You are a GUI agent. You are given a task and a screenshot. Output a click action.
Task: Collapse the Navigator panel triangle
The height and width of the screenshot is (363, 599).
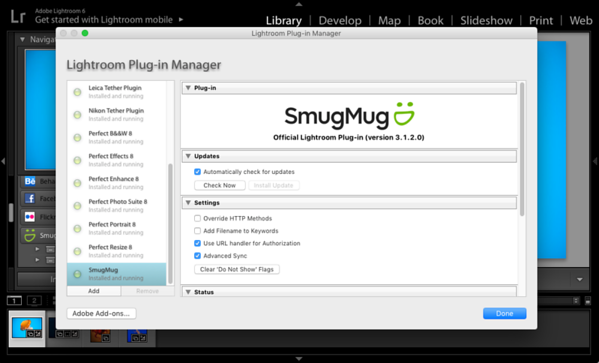22,39
